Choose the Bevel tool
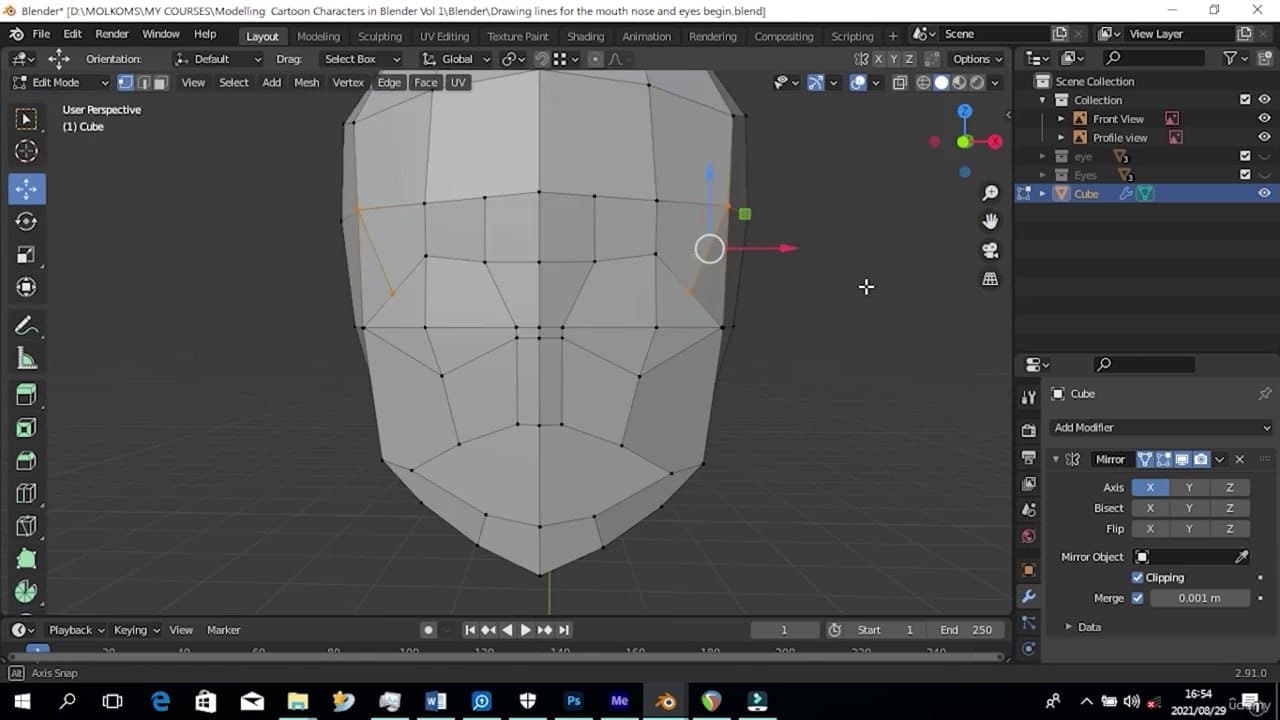The image size is (1280, 720). pyautogui.click(x=27, y=461)
